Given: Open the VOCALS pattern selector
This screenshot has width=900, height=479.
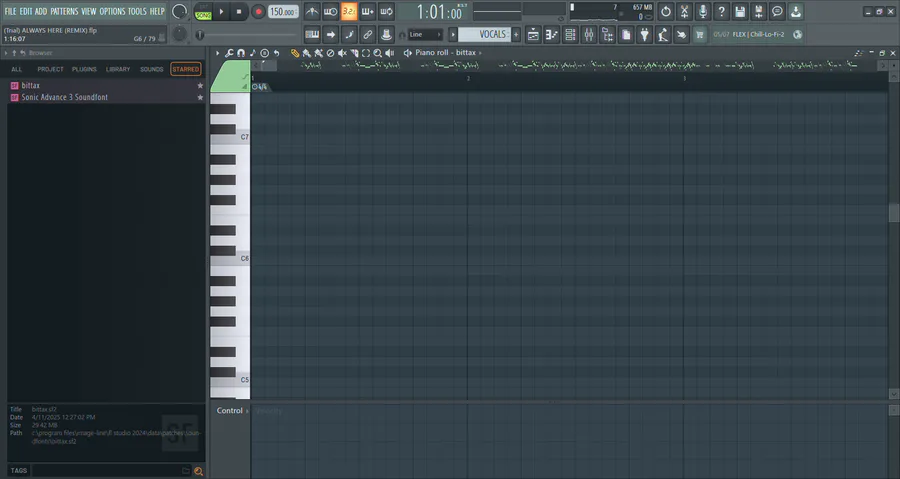Looking at the screenshot, I should pos(486,34).
